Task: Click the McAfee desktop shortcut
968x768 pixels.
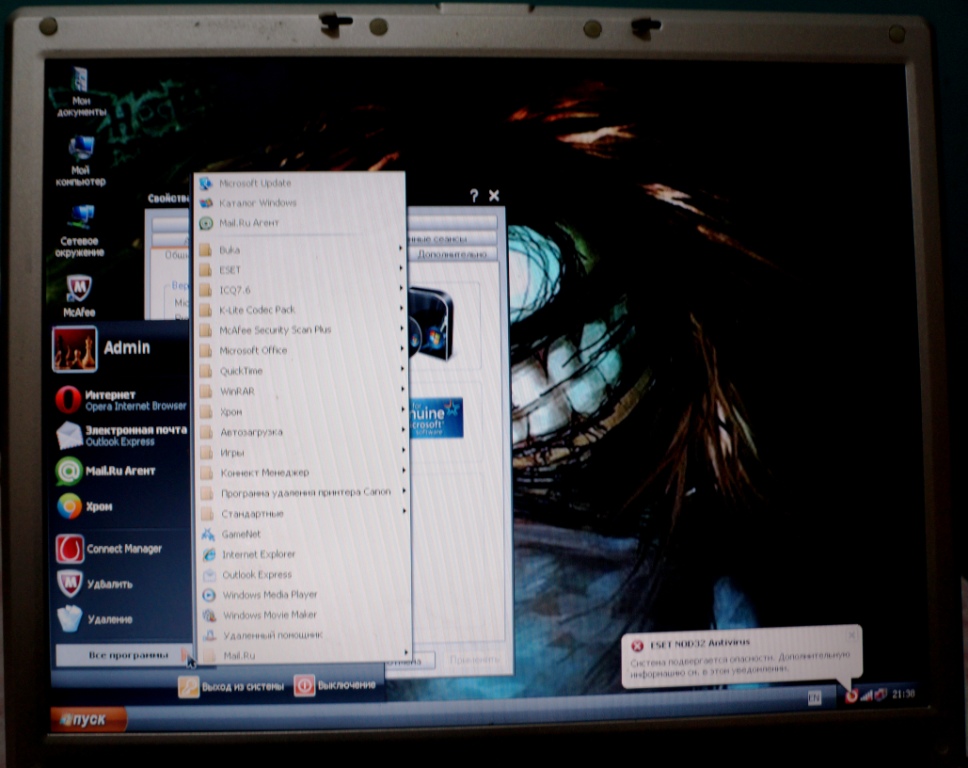Action: (x=79, y=296)
